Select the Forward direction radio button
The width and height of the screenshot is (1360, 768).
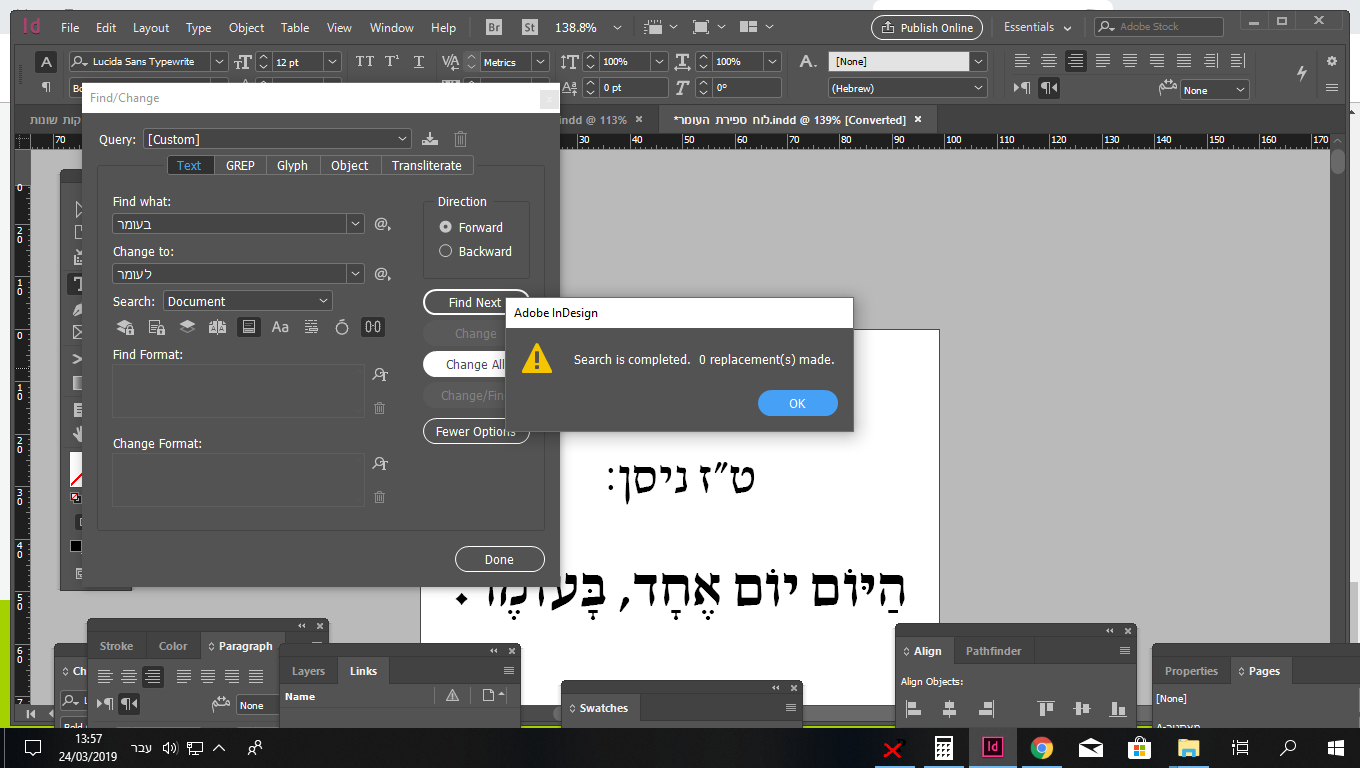click(x=445, y=227)
